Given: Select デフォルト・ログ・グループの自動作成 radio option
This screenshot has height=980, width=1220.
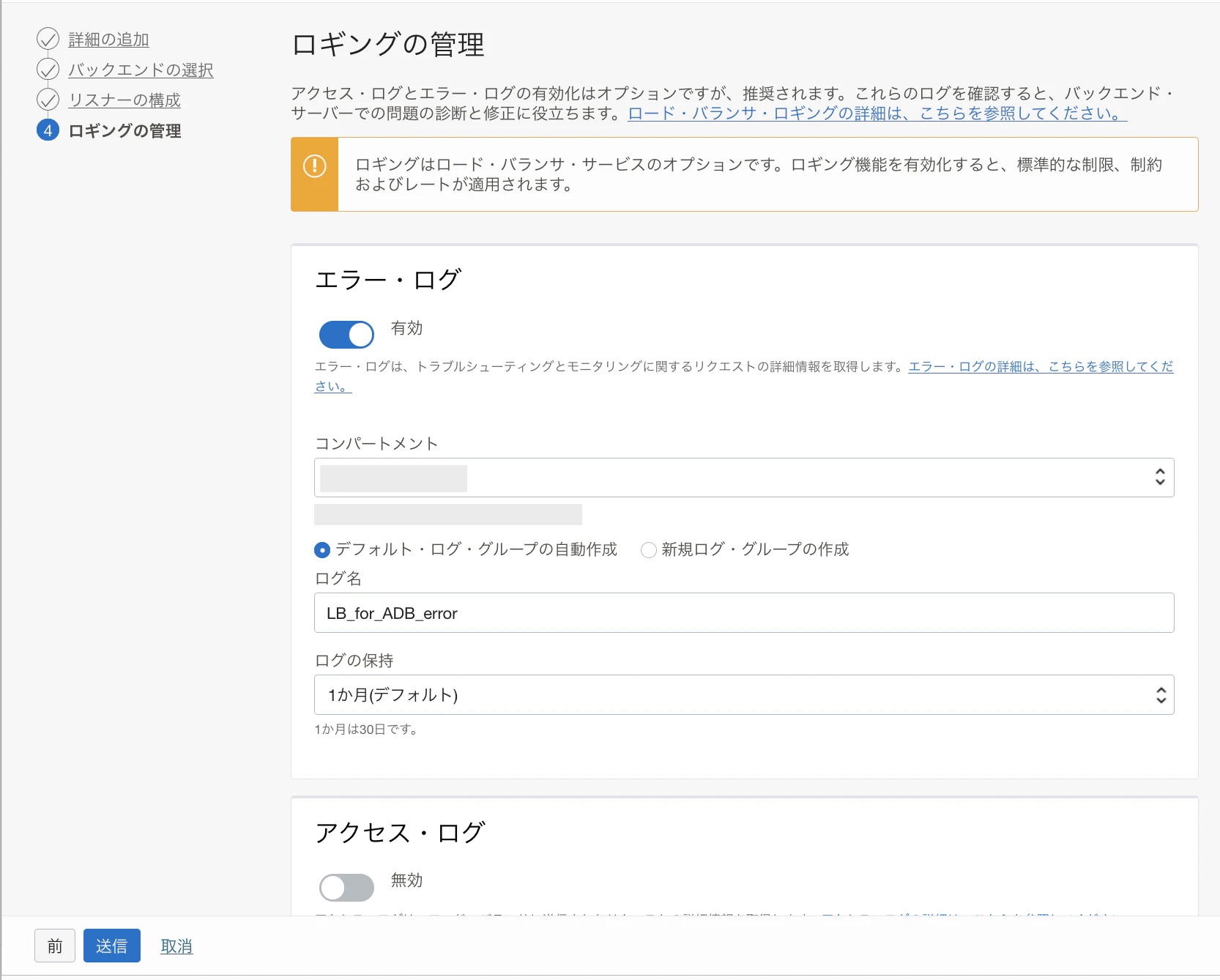Looking at the screenshot, I should click(322, 550).
